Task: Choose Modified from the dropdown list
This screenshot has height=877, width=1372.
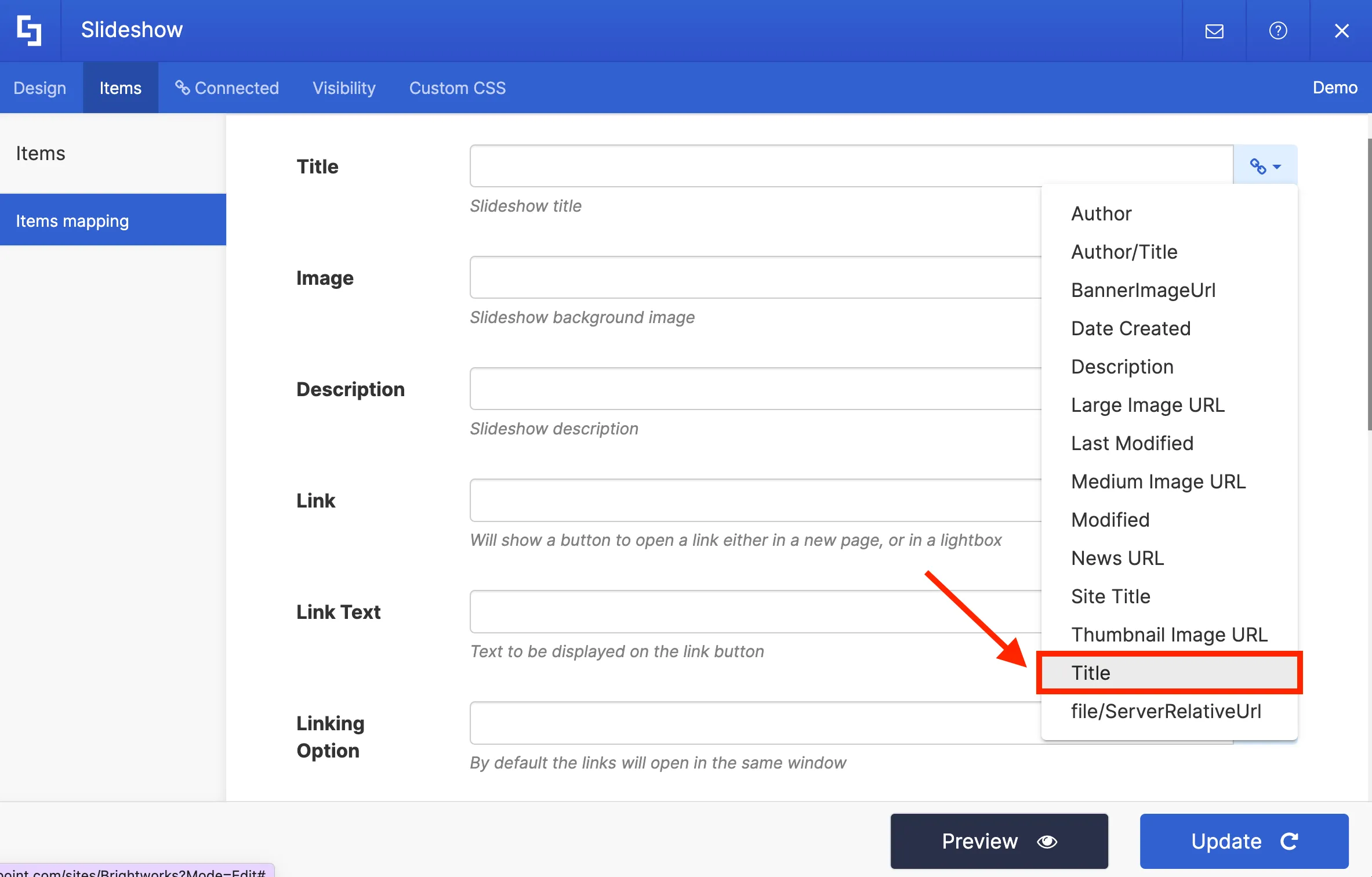Action: [x=1169, y=520]
